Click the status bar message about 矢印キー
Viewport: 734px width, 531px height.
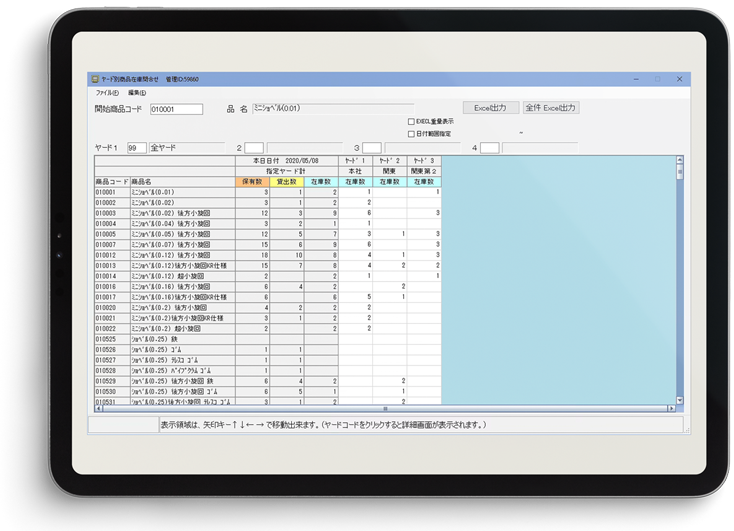(323, 425)
